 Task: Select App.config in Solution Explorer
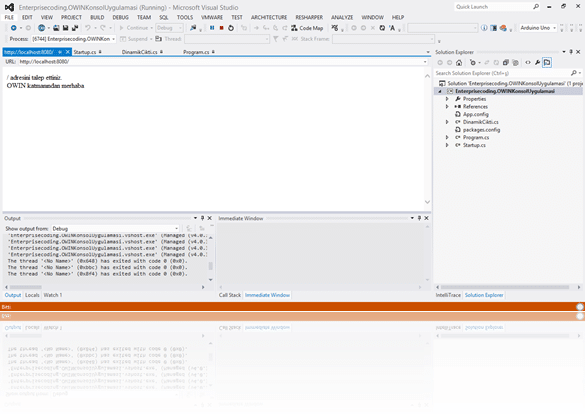coord(476,115)
